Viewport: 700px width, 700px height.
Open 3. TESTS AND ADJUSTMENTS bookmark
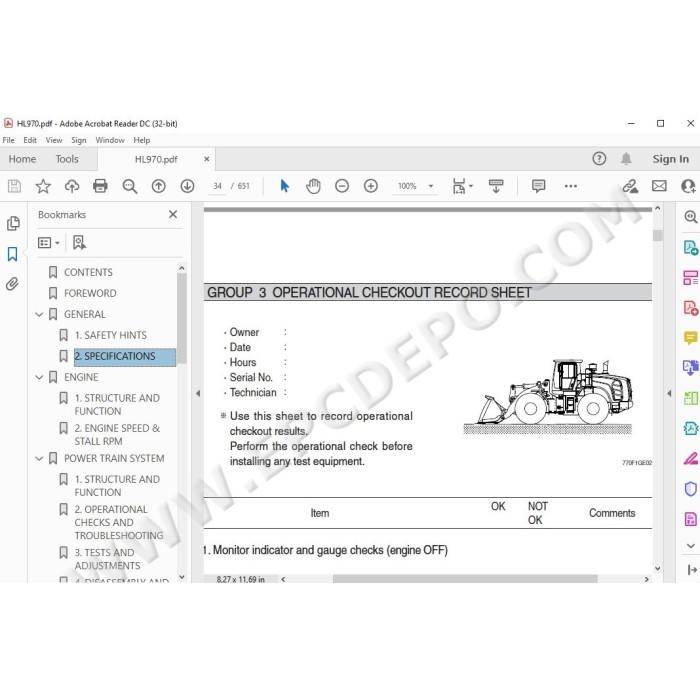point(107,559)
